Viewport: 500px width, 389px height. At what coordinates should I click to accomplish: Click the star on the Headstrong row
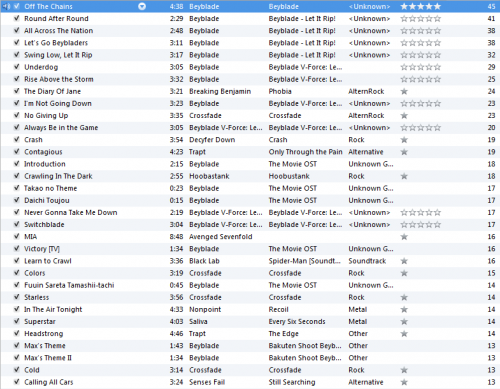[404, 334]
